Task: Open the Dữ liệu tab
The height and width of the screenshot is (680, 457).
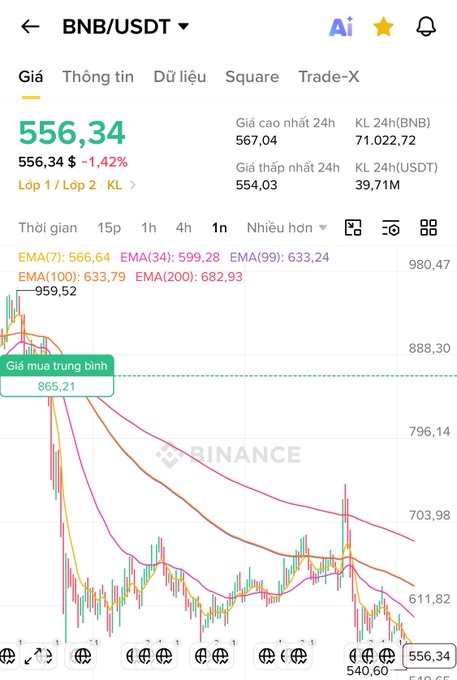Action: coord(180,77)
